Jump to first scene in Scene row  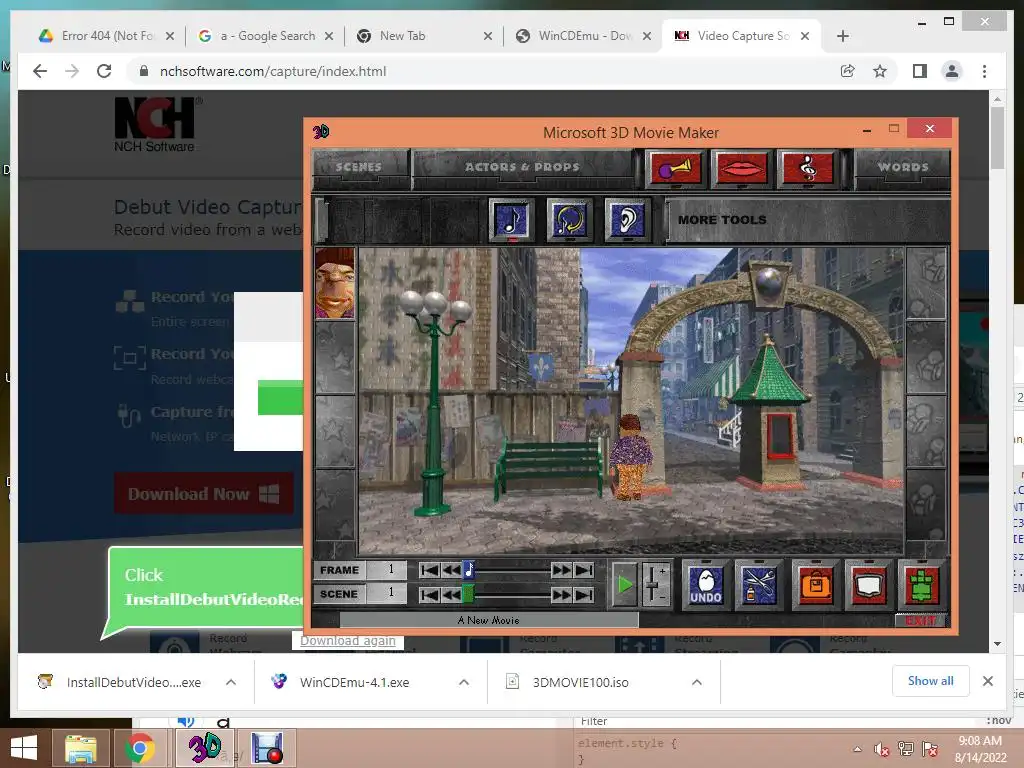[429, 594]
